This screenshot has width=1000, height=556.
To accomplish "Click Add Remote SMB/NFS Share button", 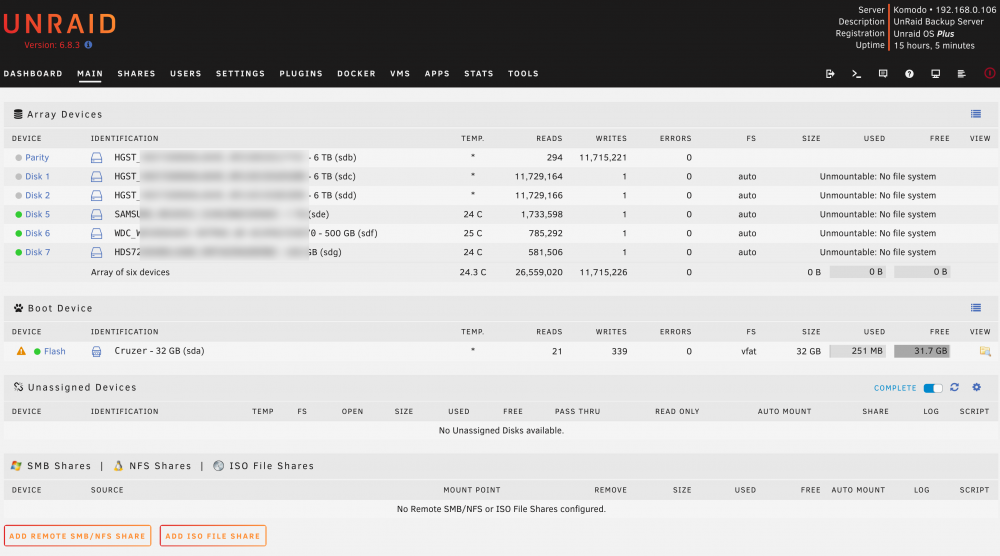I will (x=78, y=536).
